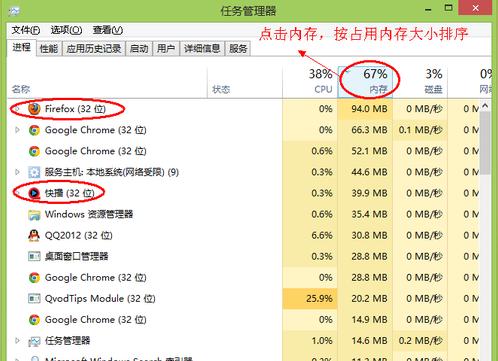Click the 任务管理器 process icon
Viewport: 498px width, 361px height.
pyautogui.click(x=34, y=341)
